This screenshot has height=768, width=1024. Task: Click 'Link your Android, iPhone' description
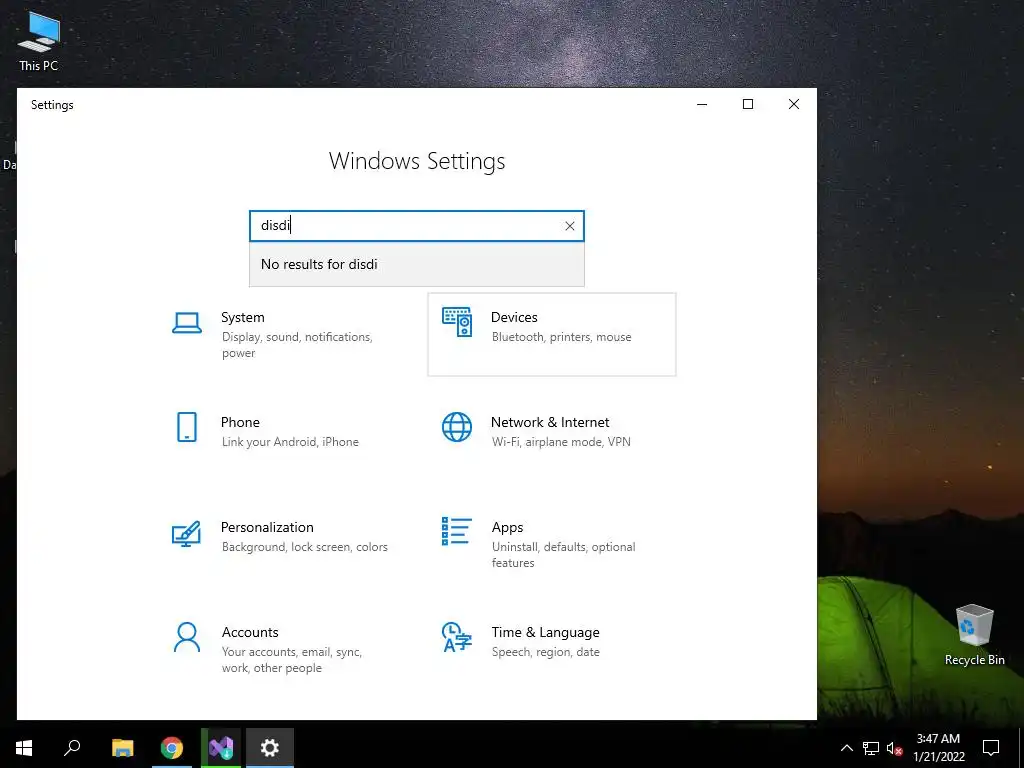coord(290,442)
